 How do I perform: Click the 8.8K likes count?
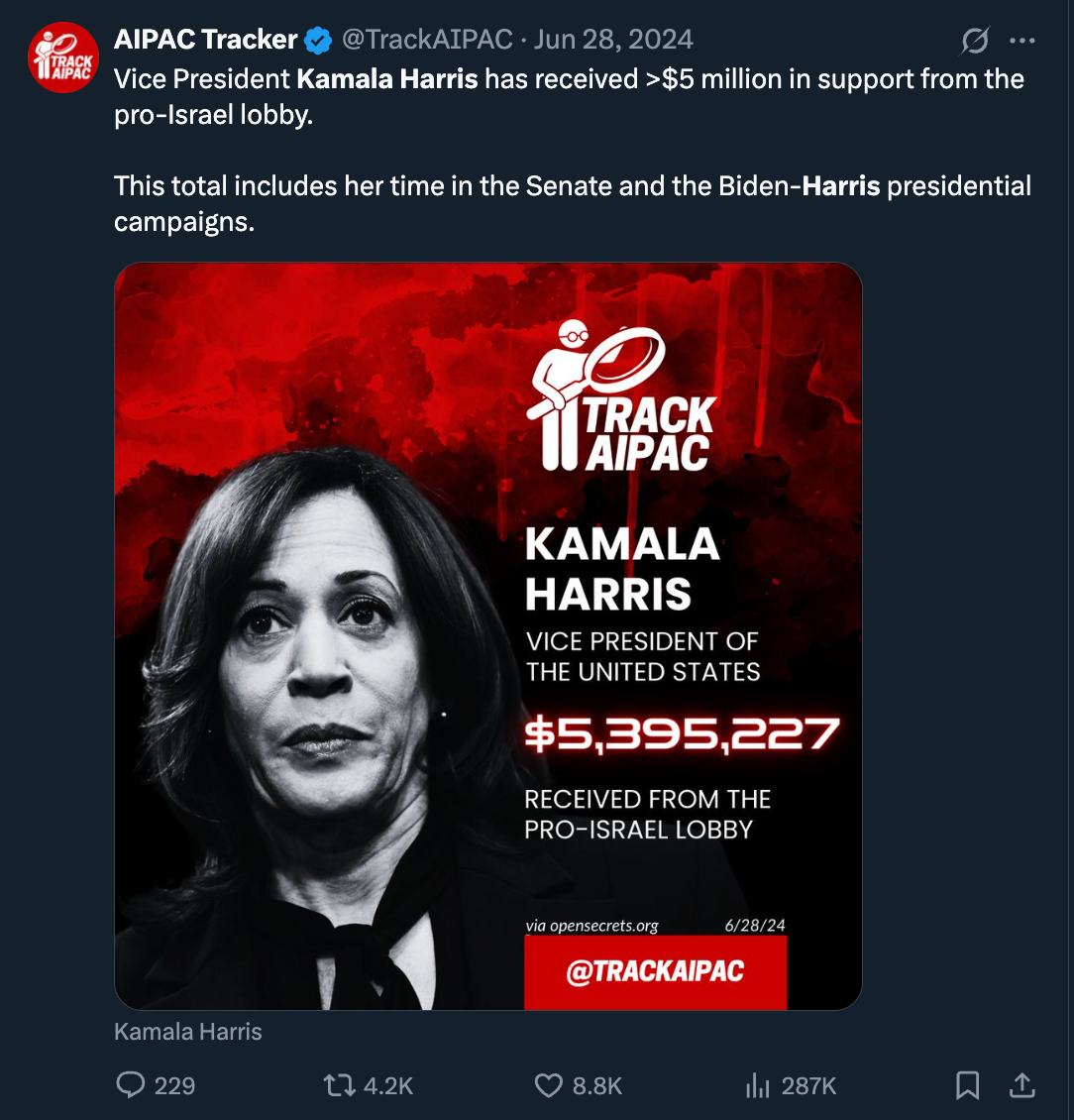click(597, 1085)
